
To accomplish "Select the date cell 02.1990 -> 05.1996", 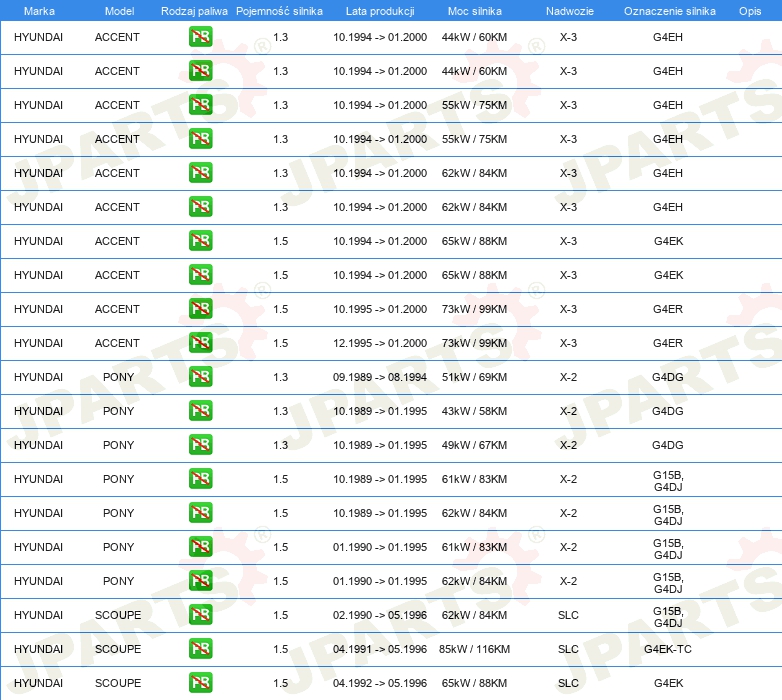I will coord(380,615).
